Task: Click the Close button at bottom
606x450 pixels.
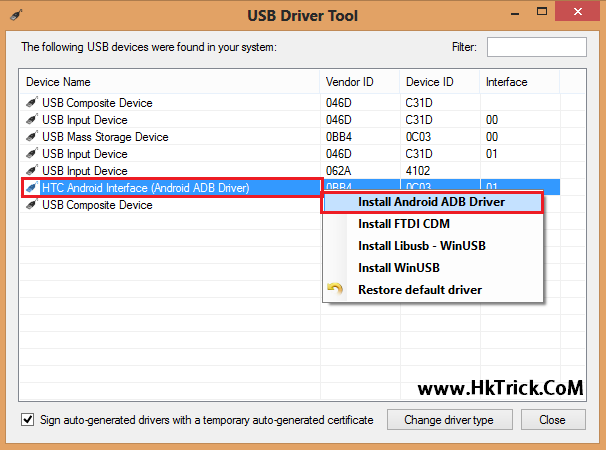Action: tap(553, 420)
